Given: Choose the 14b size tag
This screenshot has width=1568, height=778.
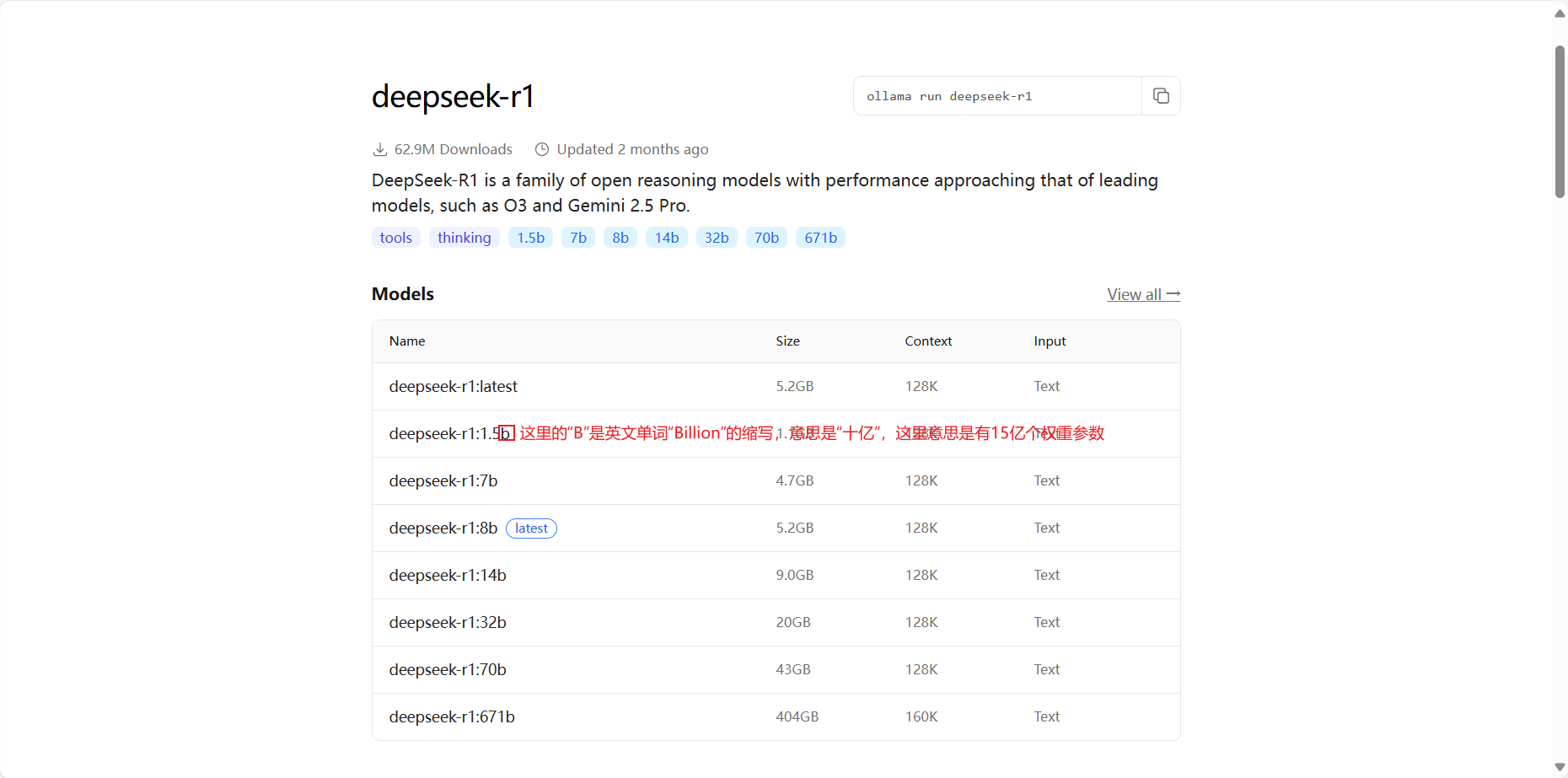Looking at the screenshot, I should [667, 238].
